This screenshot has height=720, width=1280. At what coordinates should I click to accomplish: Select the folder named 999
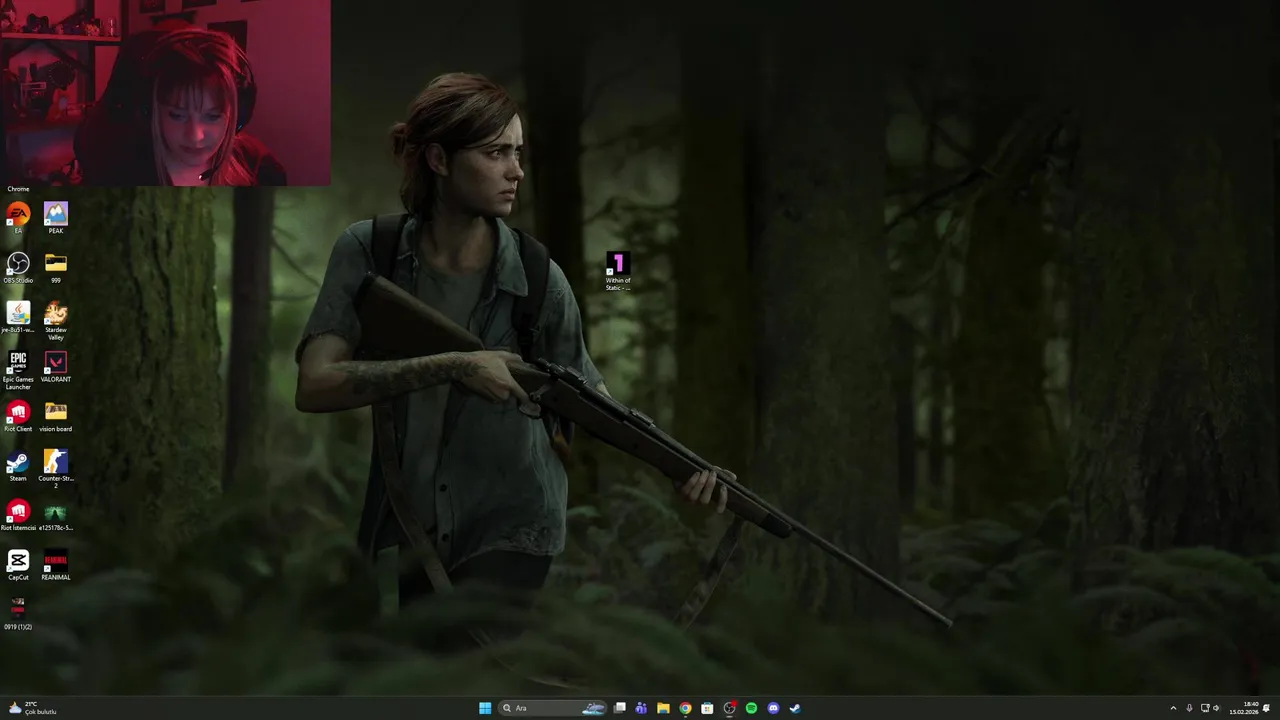(56, 267)
